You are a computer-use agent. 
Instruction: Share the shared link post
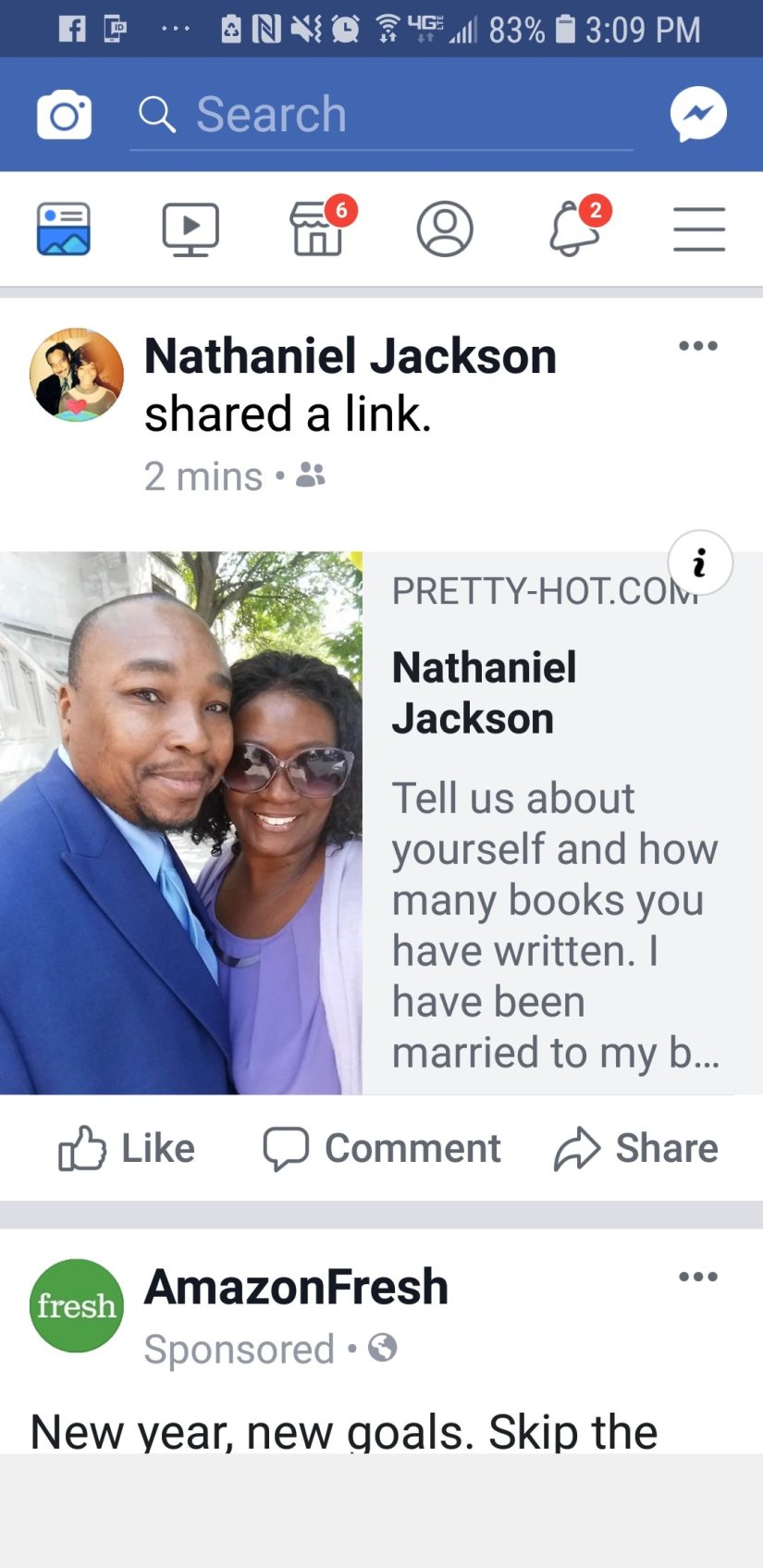pos(635,1149)
